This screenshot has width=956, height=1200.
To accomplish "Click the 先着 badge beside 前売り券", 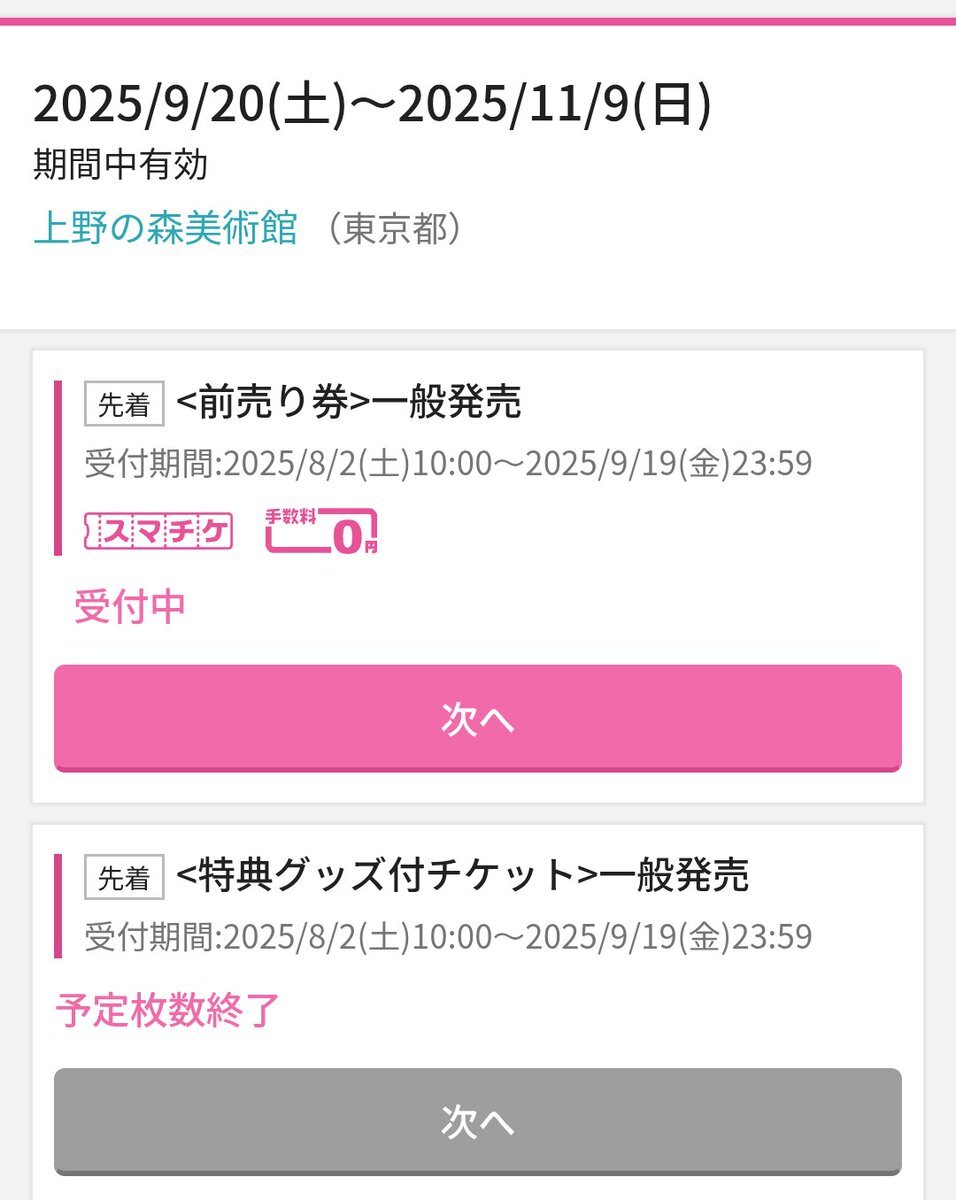I will 124,404.
